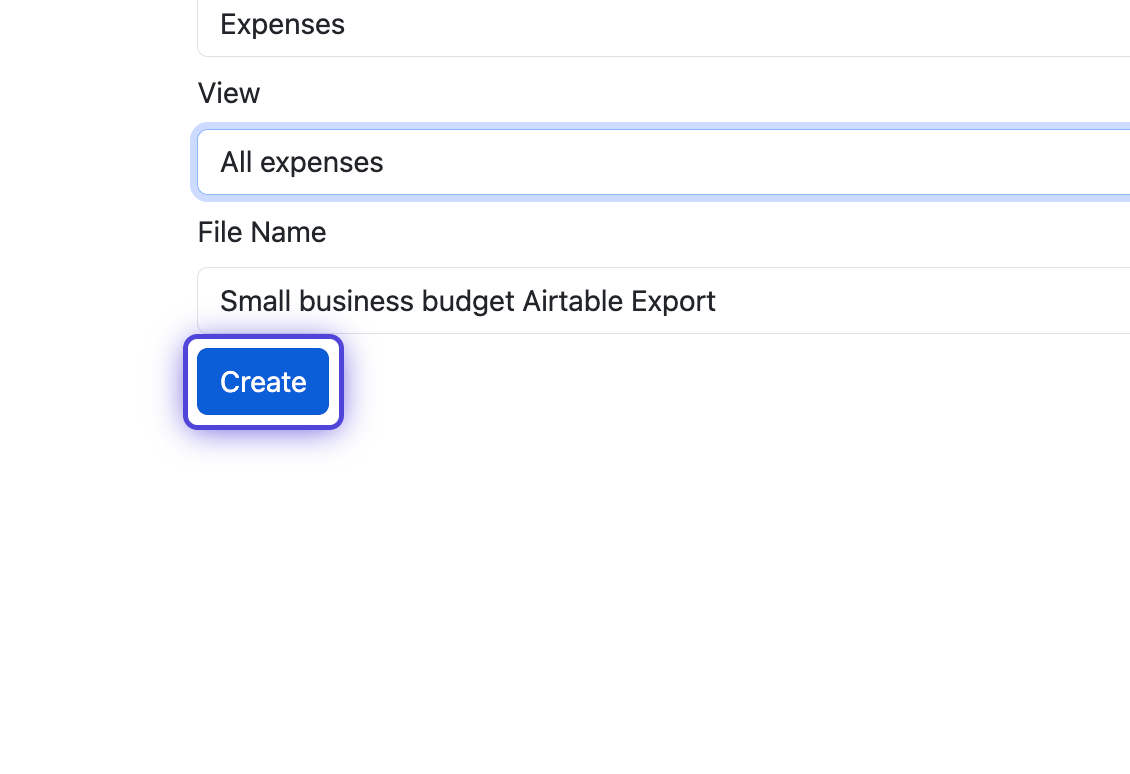Click empty area of the File Name box
The width and height of the screenshot is (1130, 774).
tap(922, 301)
